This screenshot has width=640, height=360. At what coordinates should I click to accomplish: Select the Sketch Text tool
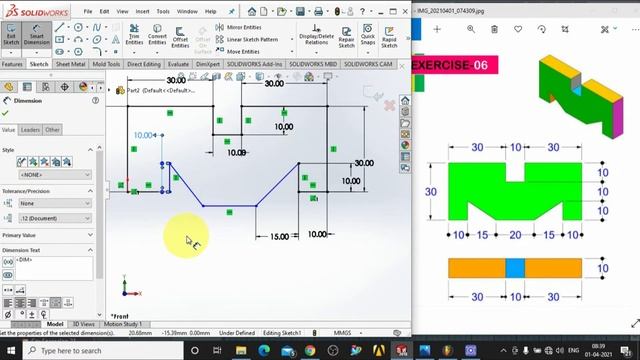pos(116,40)
